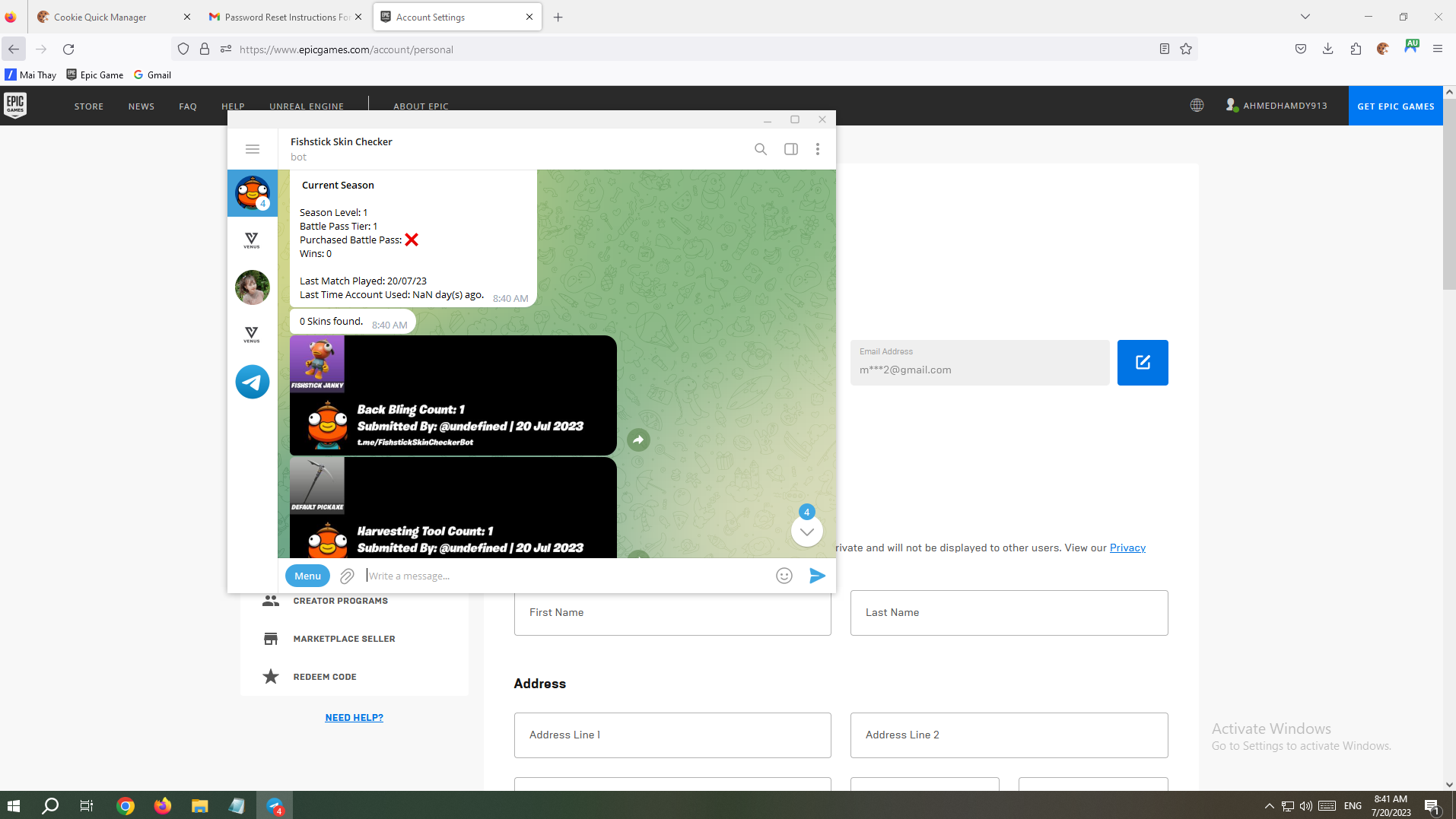
Task: Forward the Back Bling image message
Action: click(638, 440)
